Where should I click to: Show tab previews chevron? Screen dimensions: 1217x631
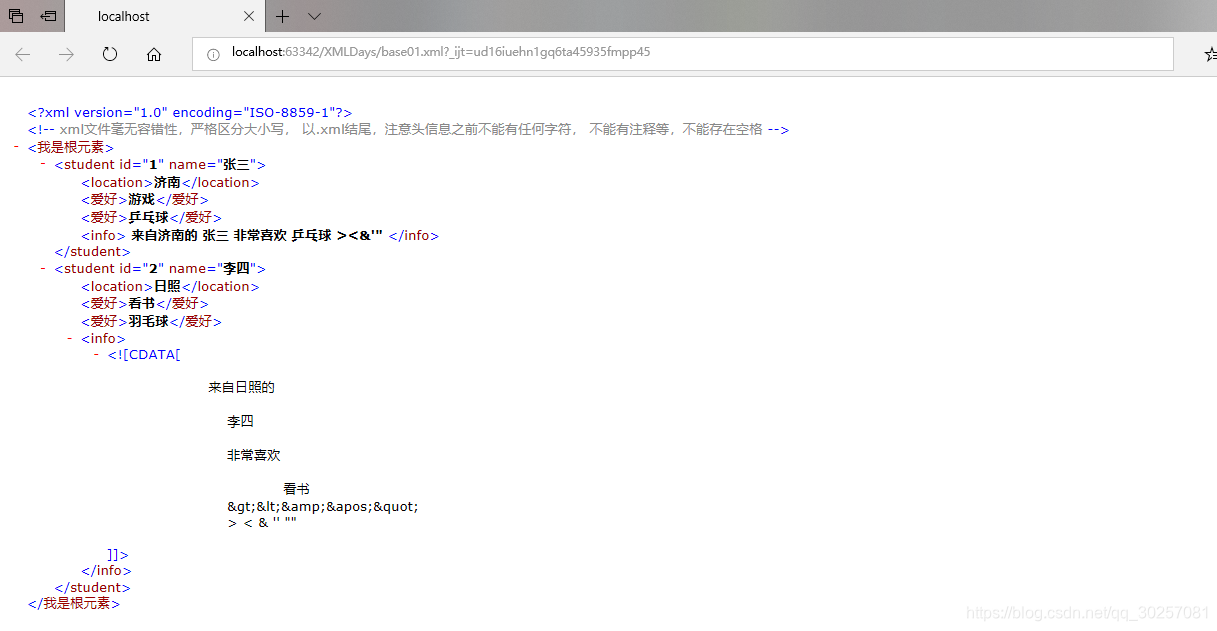pos(314,17)
